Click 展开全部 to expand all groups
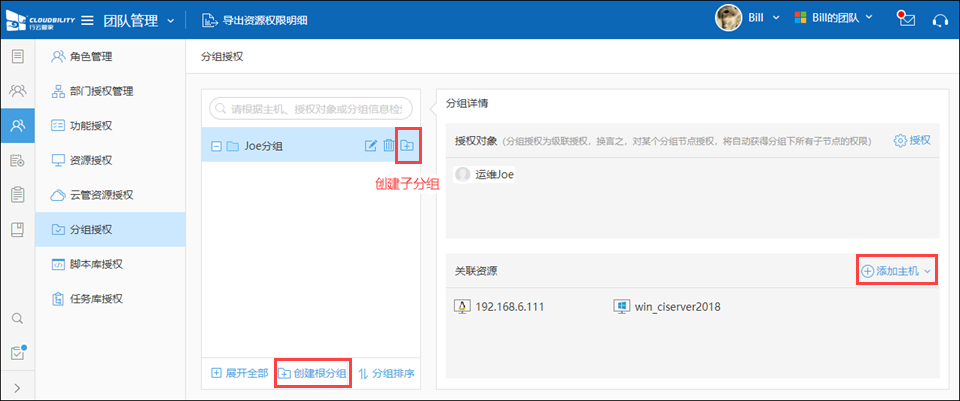This screenshot has height=401, width=960. [239, 374]
